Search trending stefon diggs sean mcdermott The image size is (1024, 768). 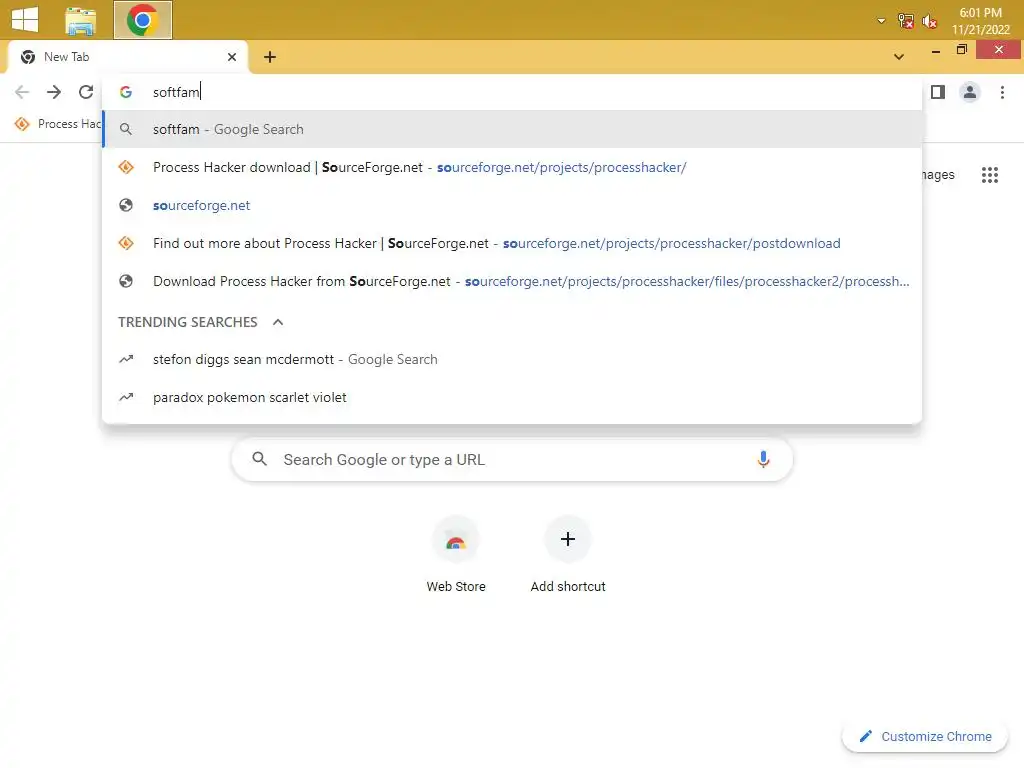click(512, 359)
